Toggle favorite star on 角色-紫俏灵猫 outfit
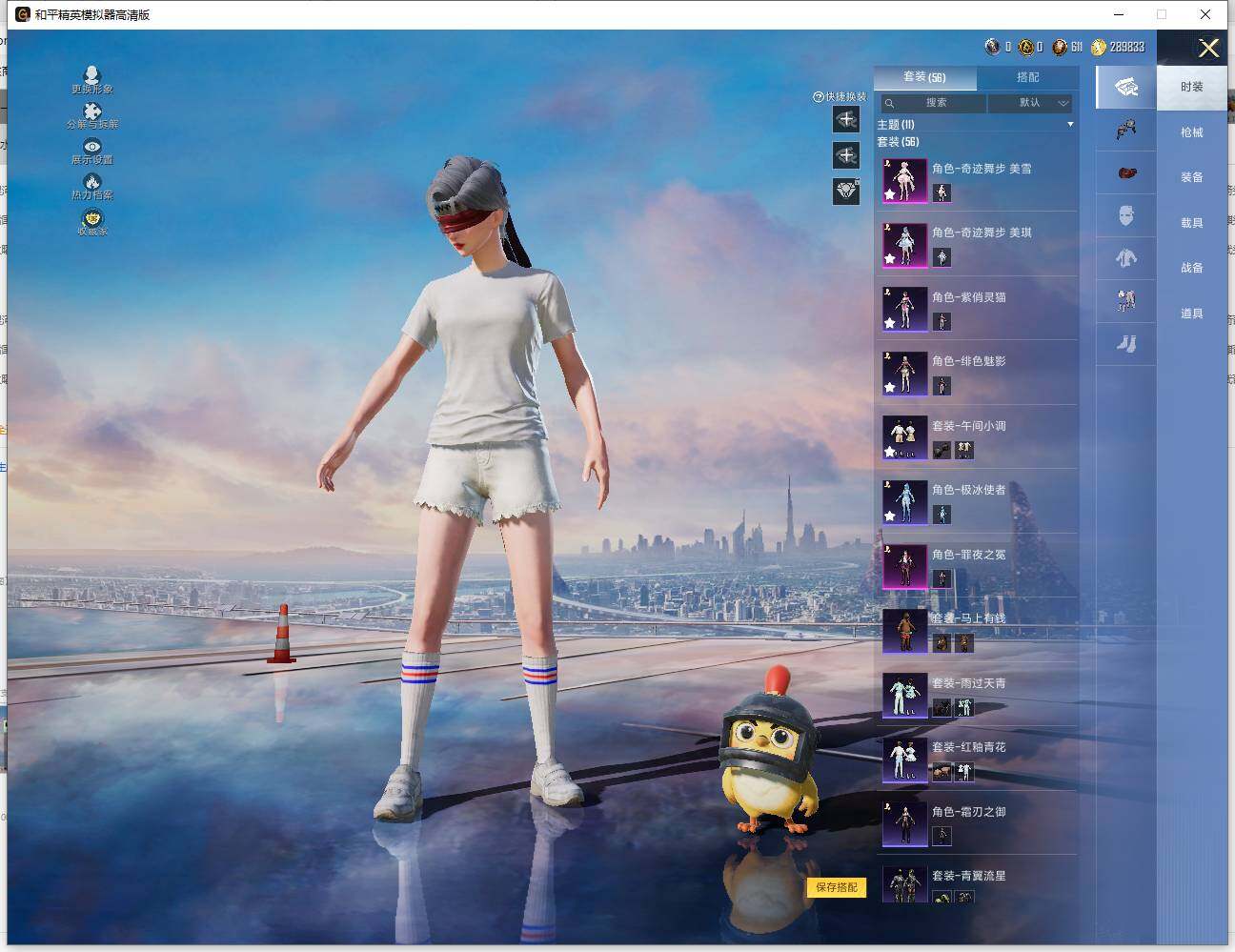 coord(889,323)
